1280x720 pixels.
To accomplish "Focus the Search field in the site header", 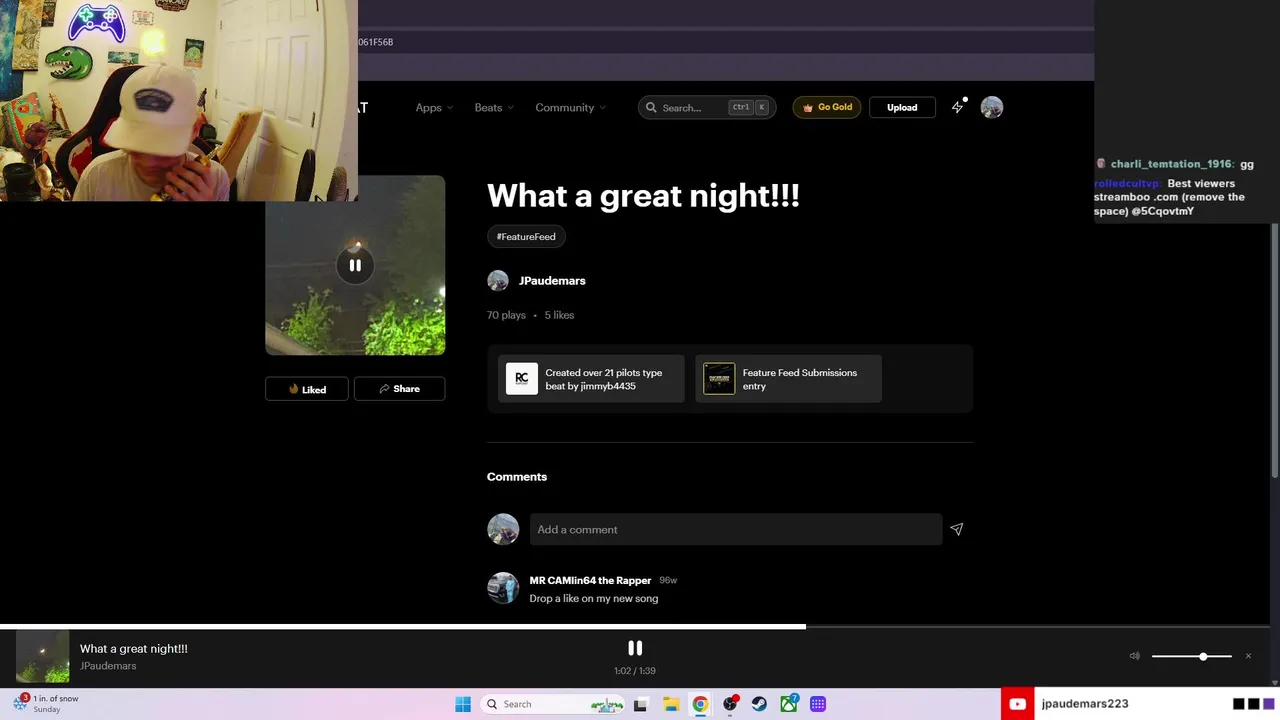I will point(707,107).
